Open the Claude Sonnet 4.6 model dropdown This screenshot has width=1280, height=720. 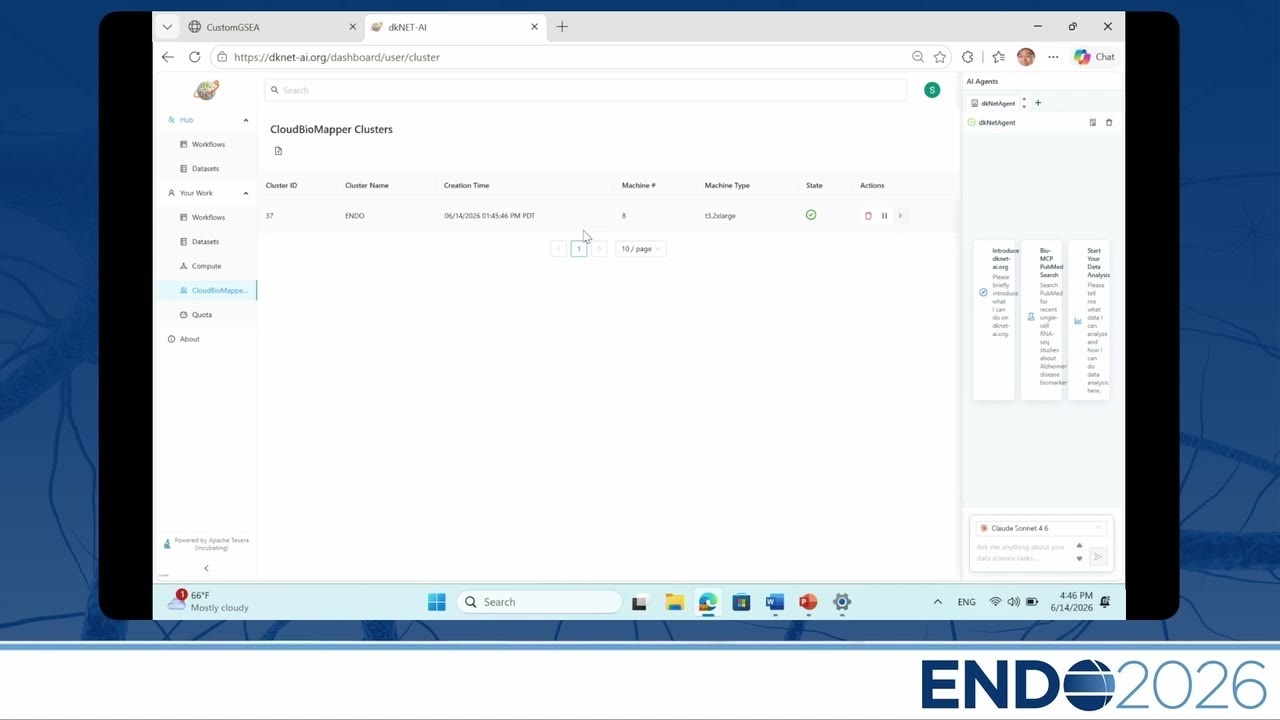point(1041,528)
